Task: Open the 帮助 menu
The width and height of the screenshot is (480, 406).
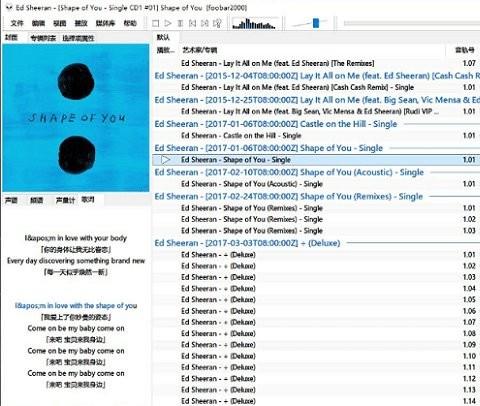Action: (x=130, y=23)
